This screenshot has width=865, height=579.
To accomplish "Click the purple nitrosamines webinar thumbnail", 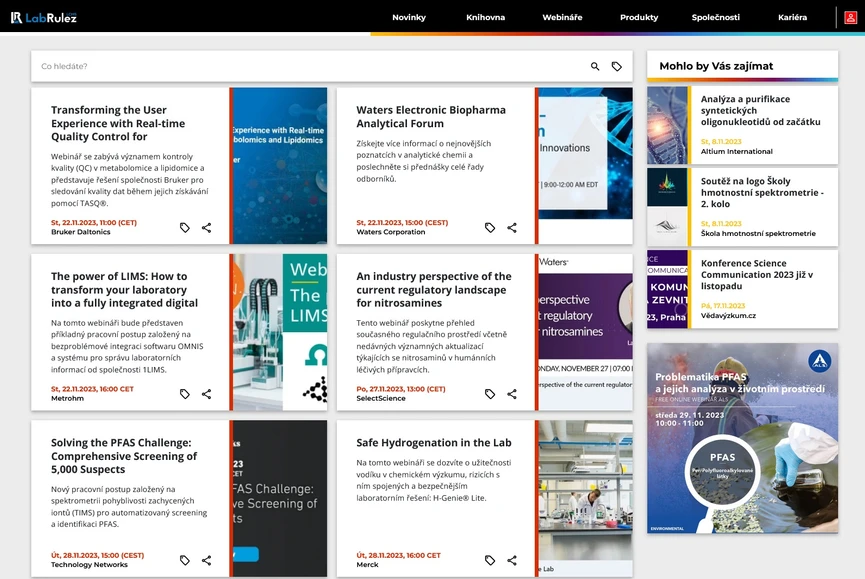I will coord(585,332).
